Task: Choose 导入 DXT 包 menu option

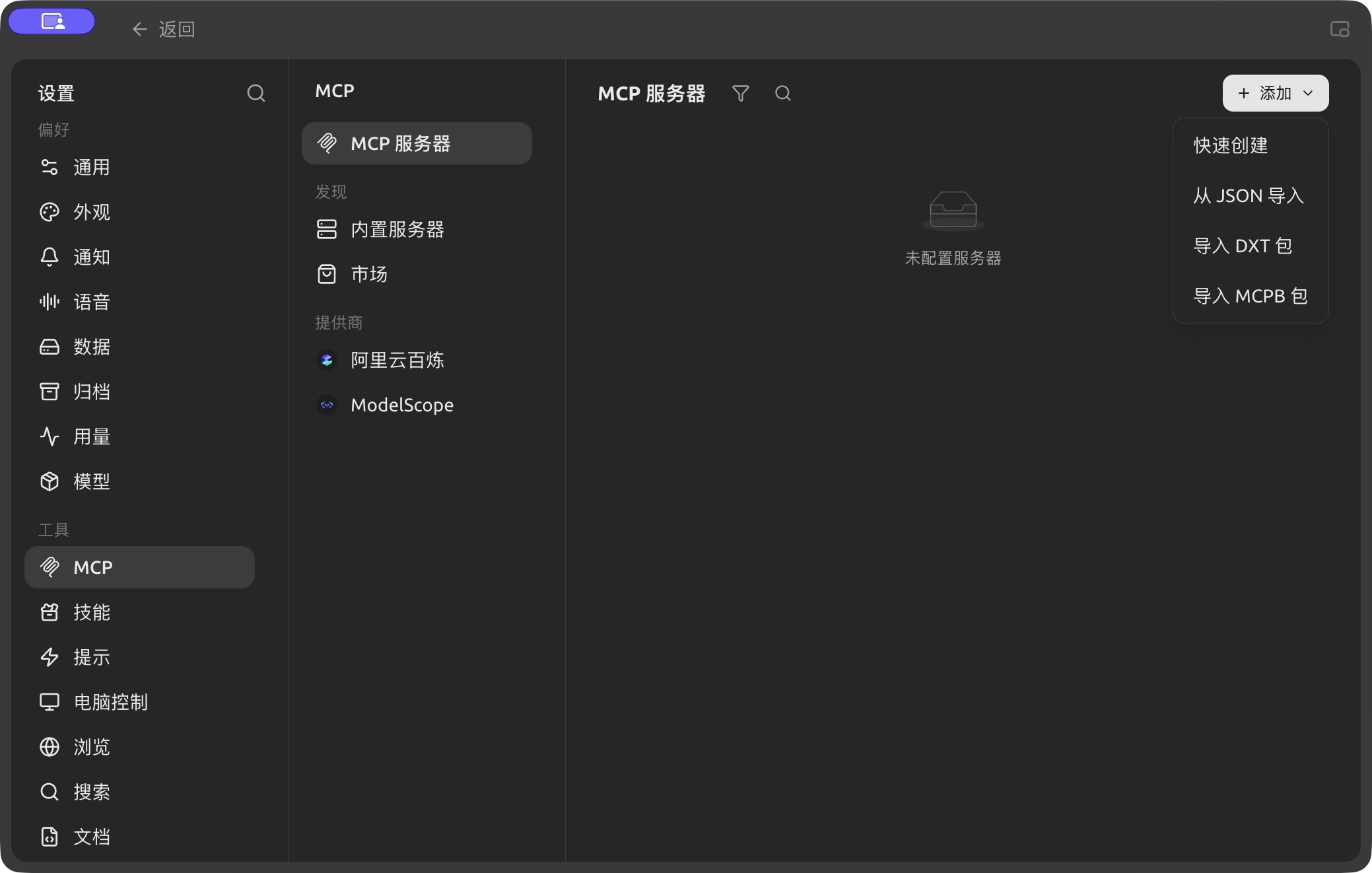Action: [x=1251, y=246]
